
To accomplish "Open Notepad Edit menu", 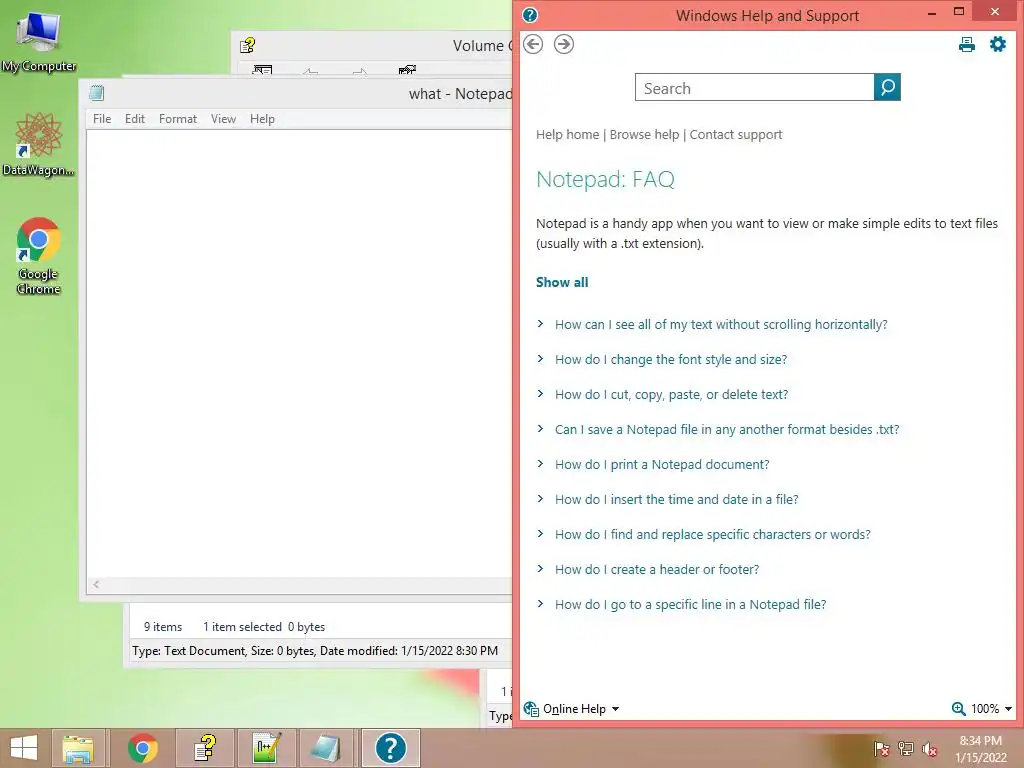I will point(135,119).
